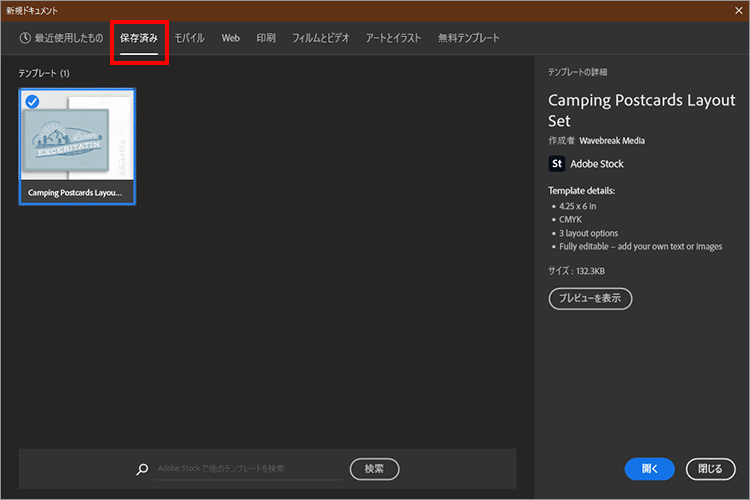
Task: Click the プレビューを表示 button
Action: pos(590,299)
